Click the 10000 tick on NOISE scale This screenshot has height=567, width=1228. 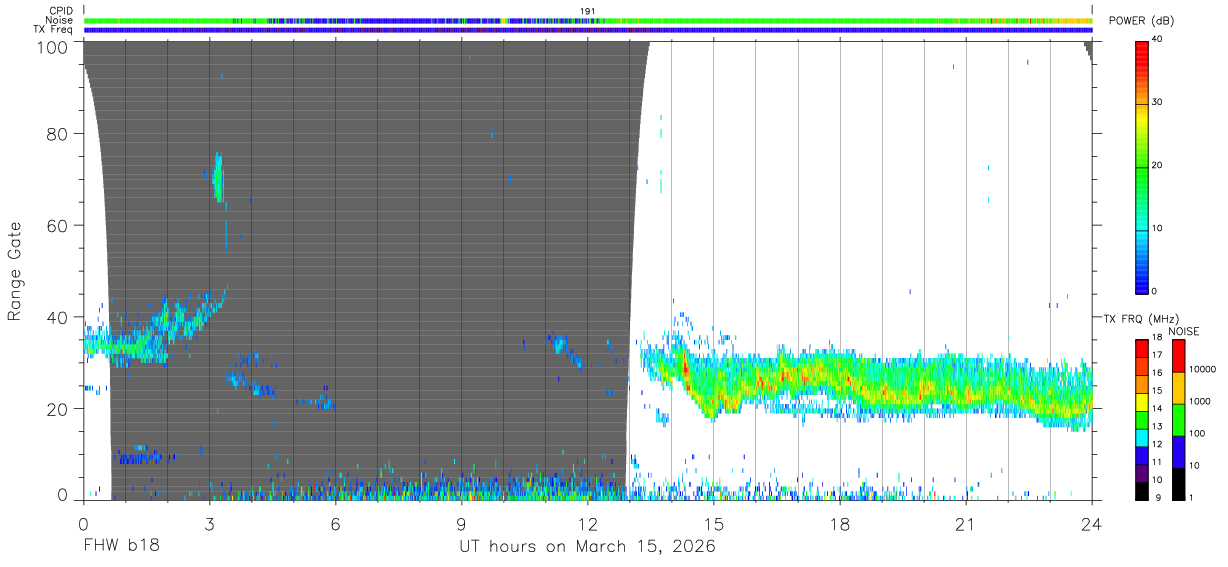pos(1203,369)
